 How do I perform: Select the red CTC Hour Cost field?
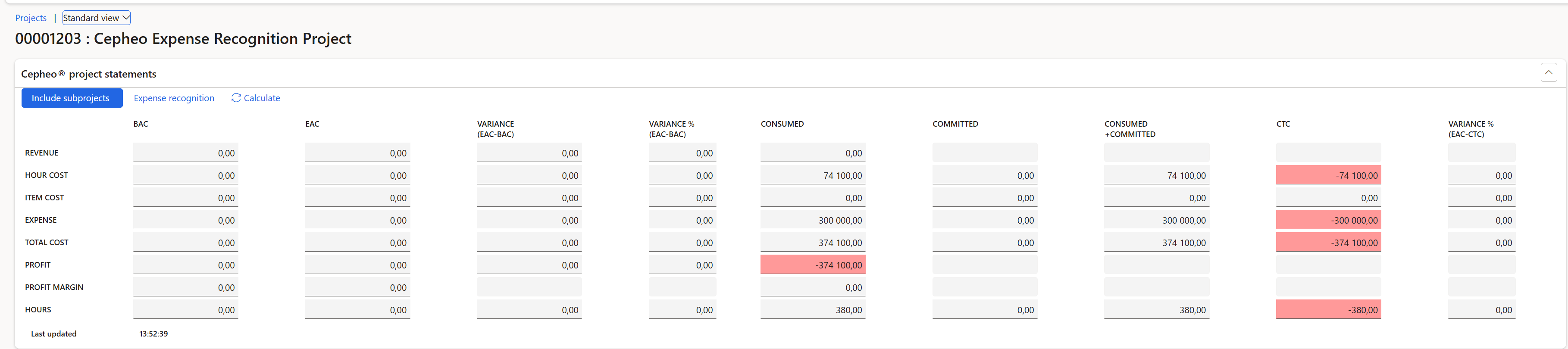[x=1328, y=175]
